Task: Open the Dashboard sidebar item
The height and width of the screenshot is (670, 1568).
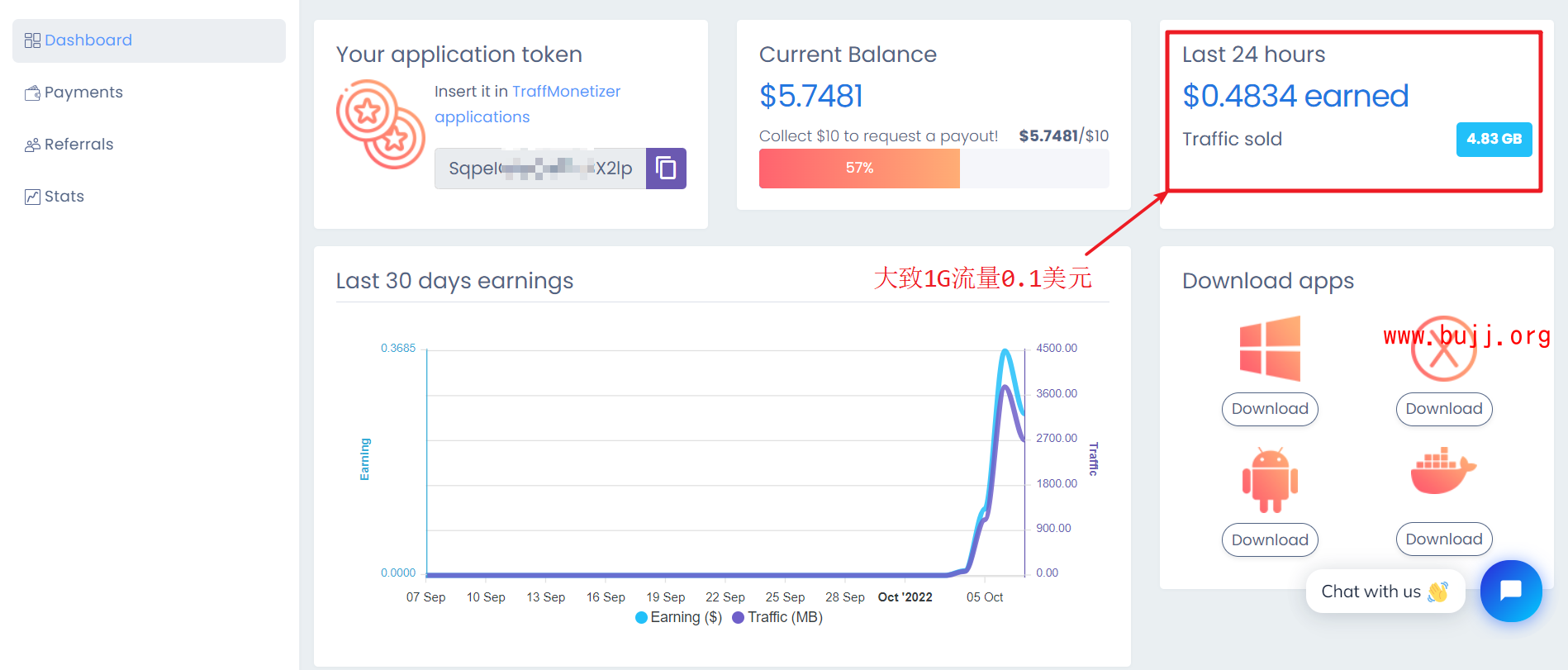Action: 149,40
